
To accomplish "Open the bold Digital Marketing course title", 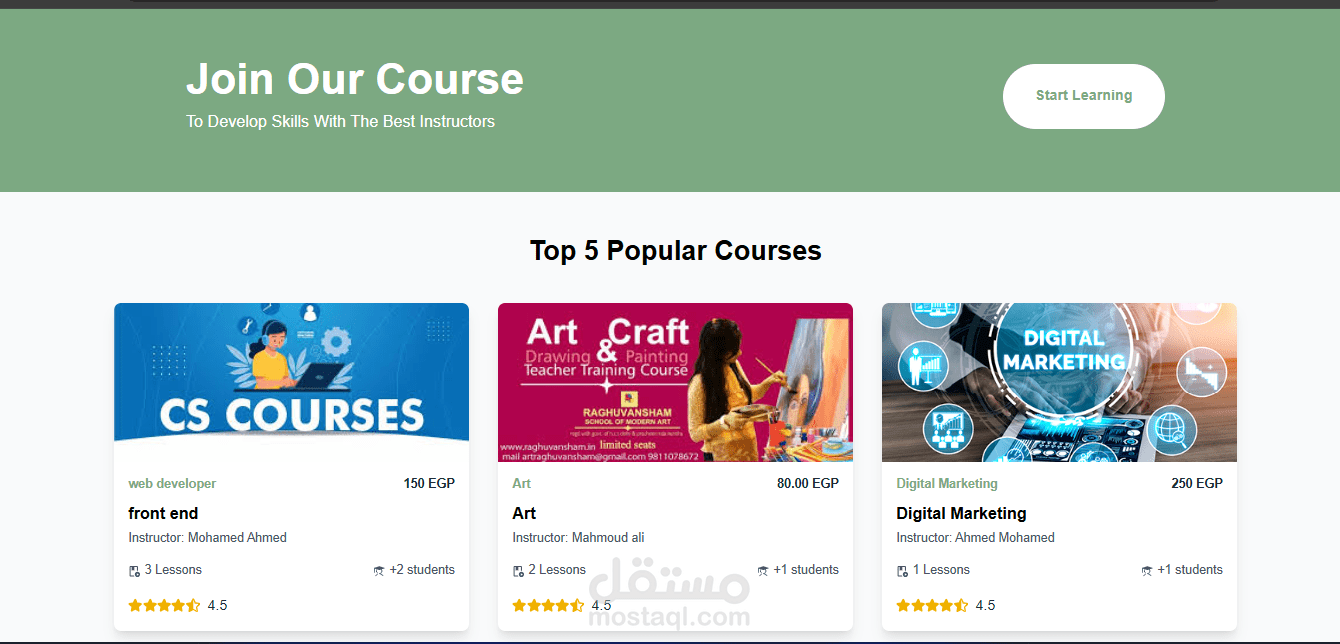I will tap(961, 513).
